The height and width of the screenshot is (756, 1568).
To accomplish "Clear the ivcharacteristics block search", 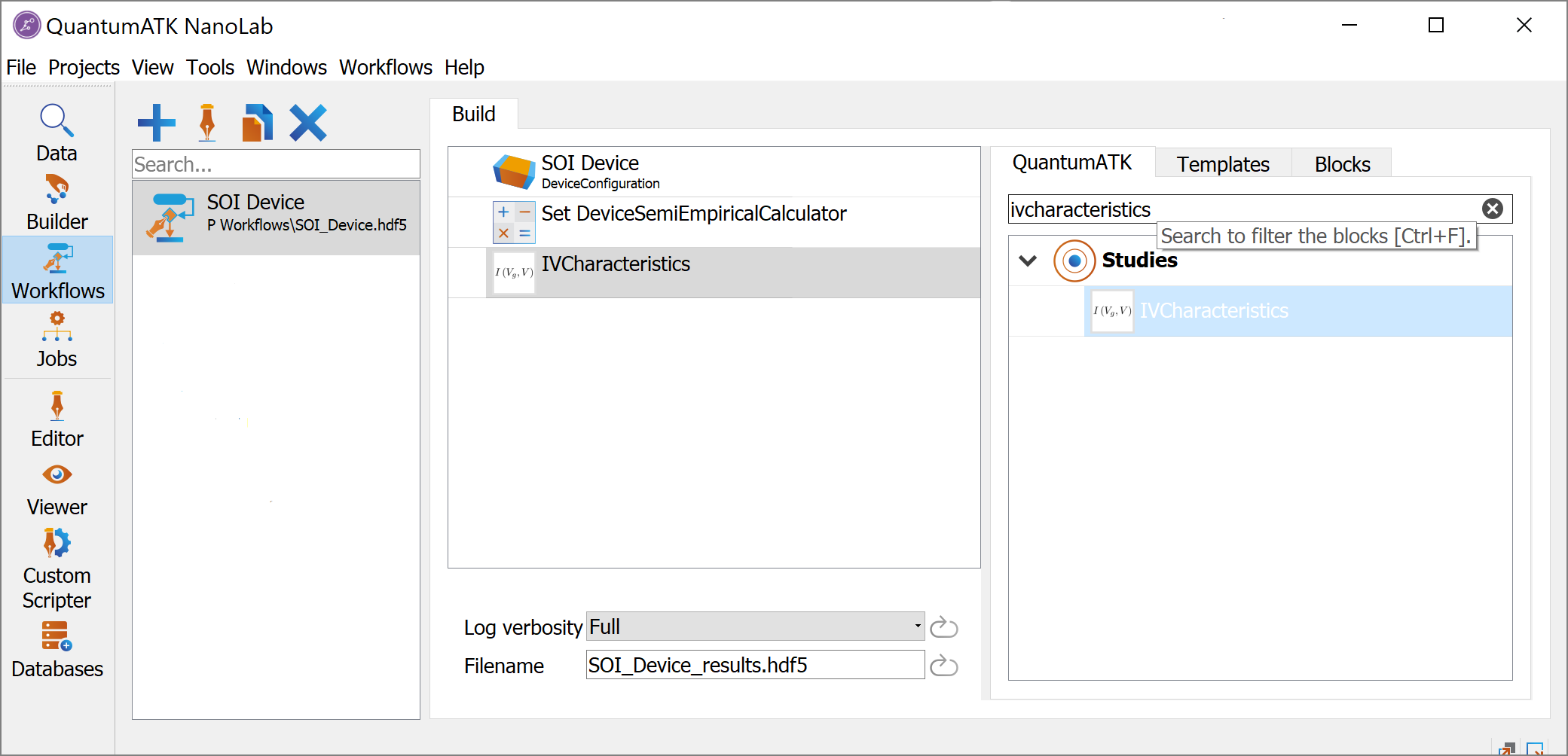I will tap(1492, 209).
